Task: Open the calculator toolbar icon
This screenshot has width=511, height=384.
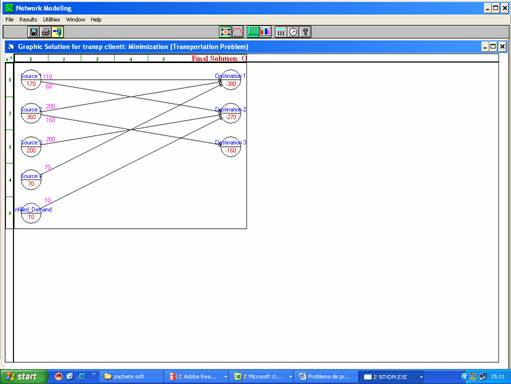Action: coord(281,32)
